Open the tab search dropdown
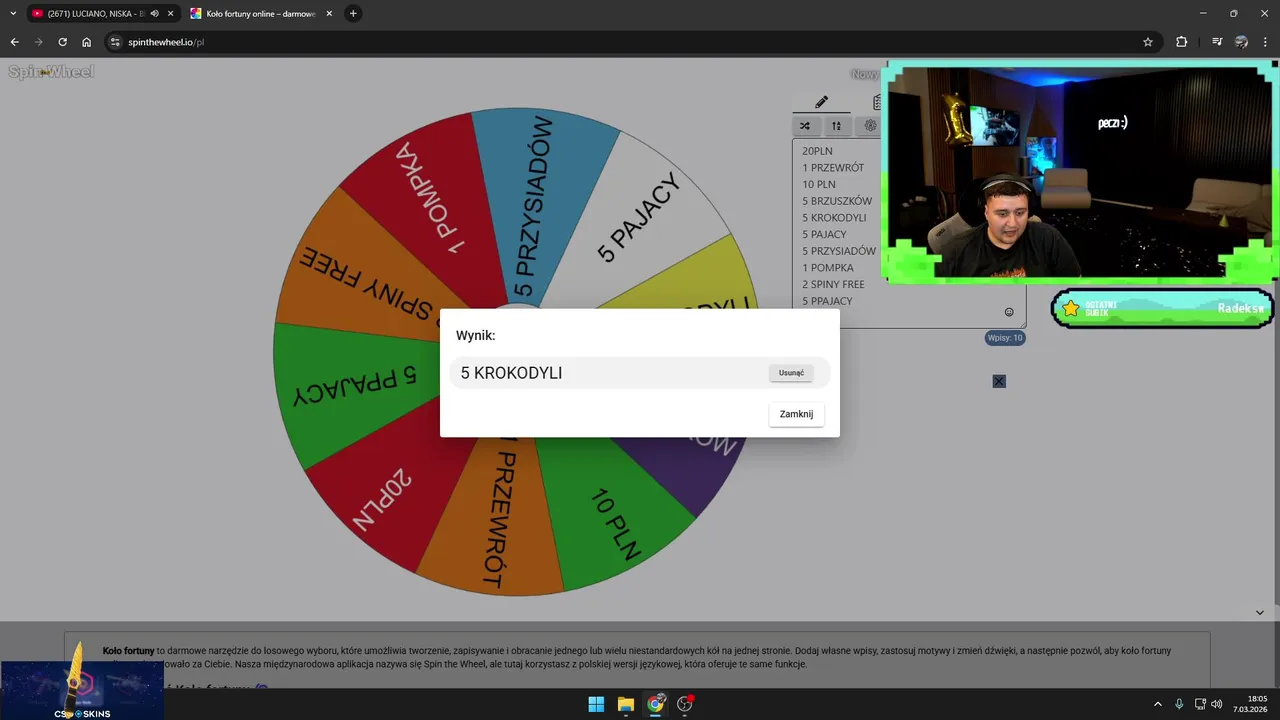 [x=13, y=13]
